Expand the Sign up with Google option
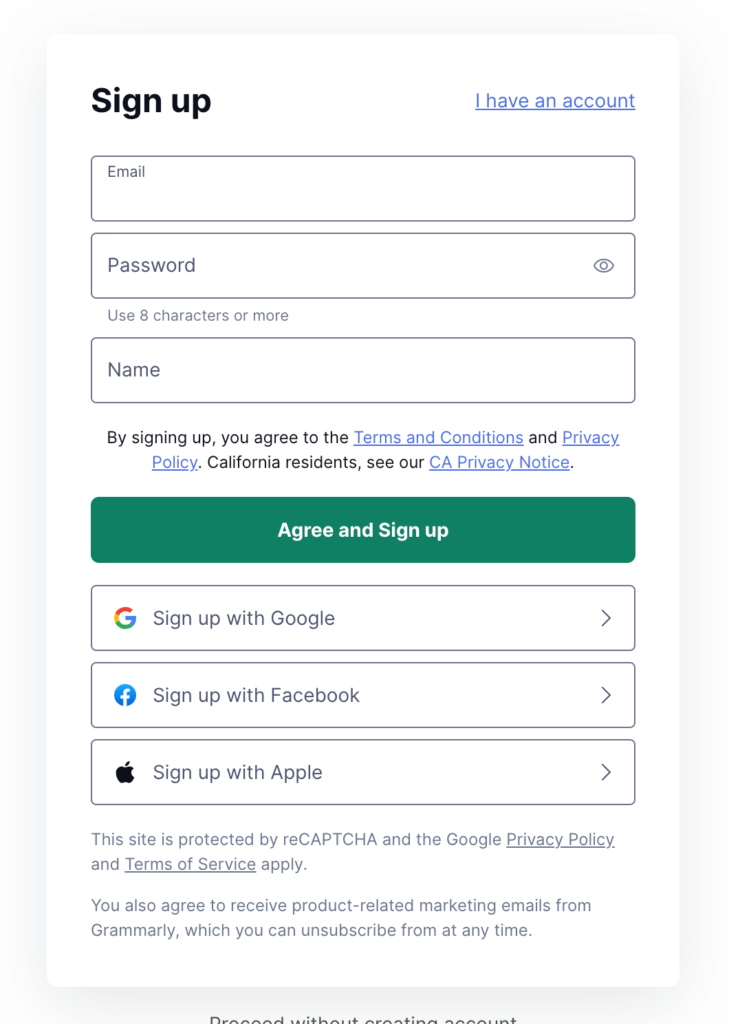 click(x=363, y=618)
